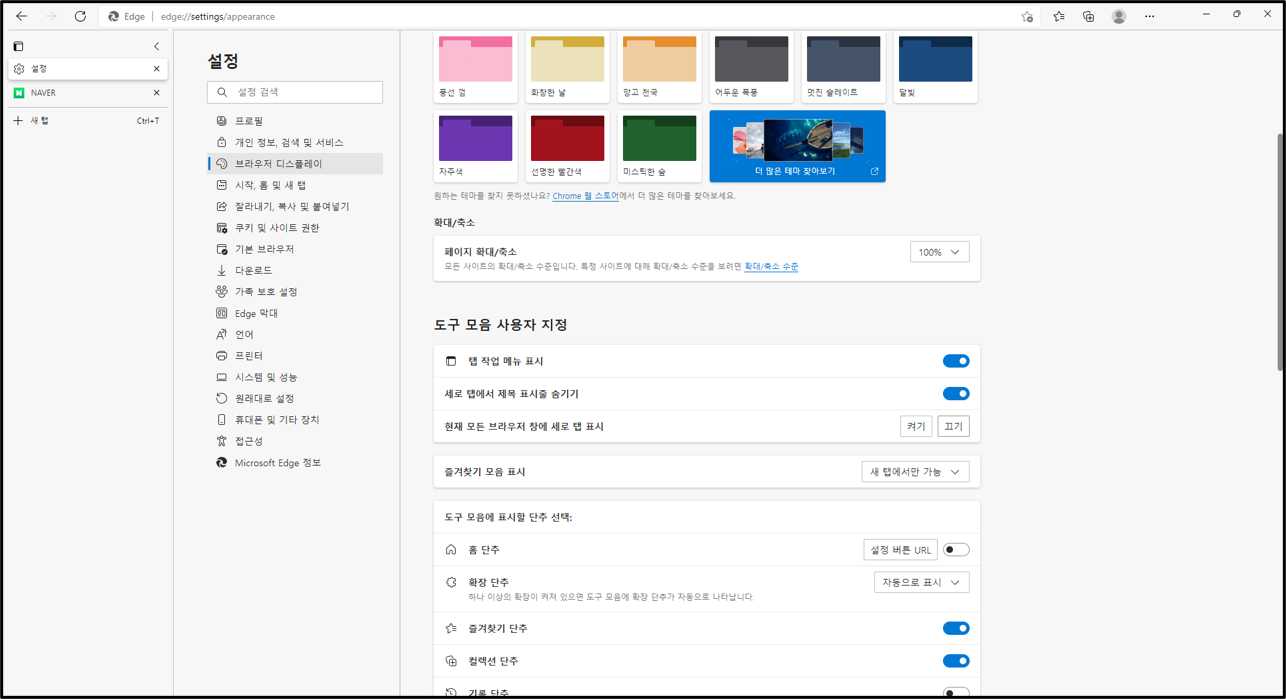This screenshot has width=1286, height=699.
Task: Open 가족 보호 설정 section
Action: pos(295,292)
